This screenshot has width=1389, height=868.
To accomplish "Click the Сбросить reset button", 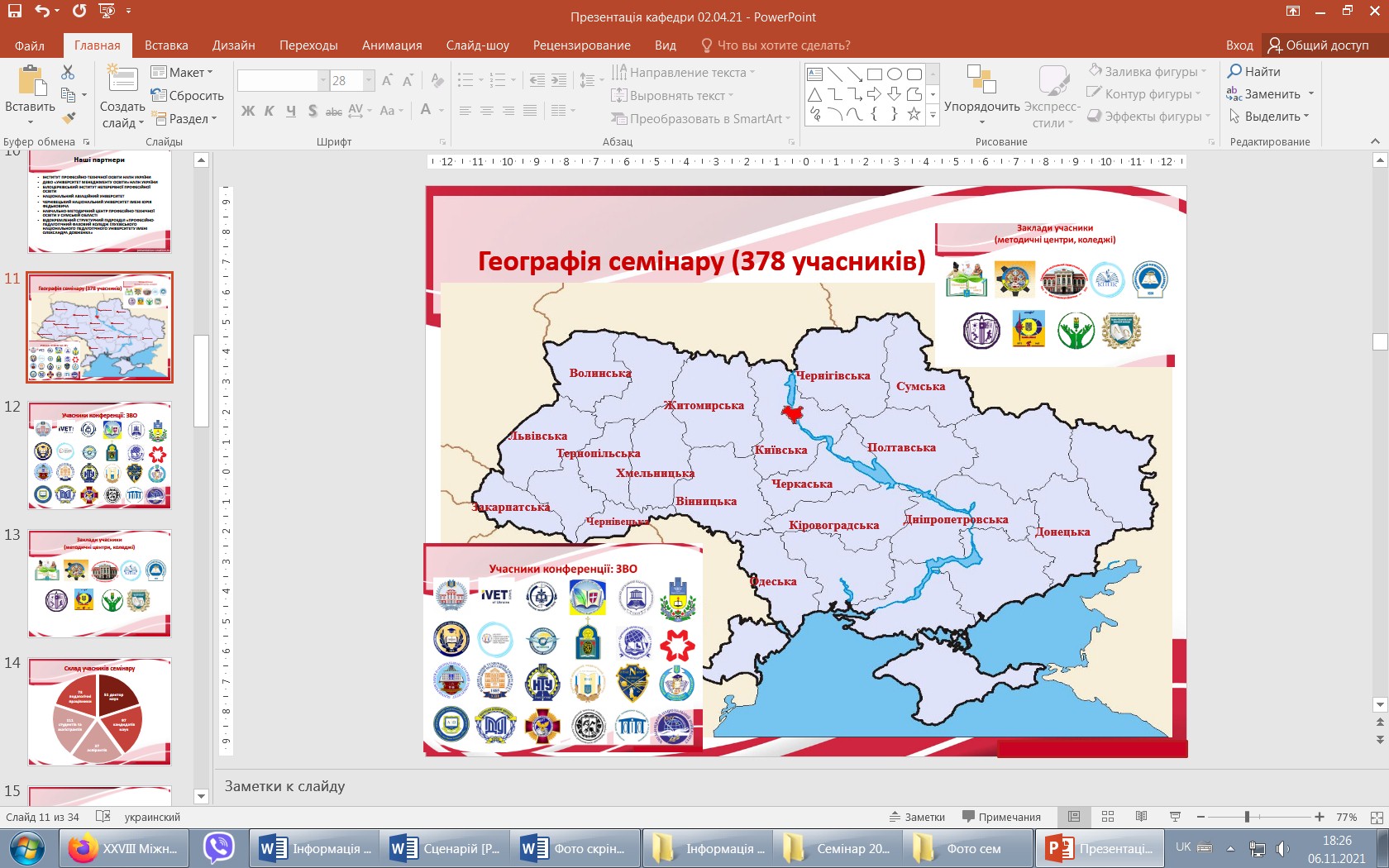I will (188, 96).
